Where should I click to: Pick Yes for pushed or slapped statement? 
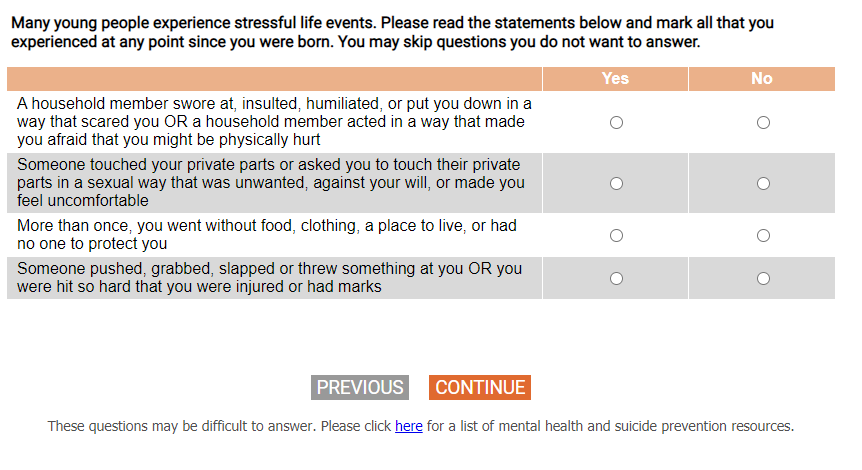[x=616, y=279]
